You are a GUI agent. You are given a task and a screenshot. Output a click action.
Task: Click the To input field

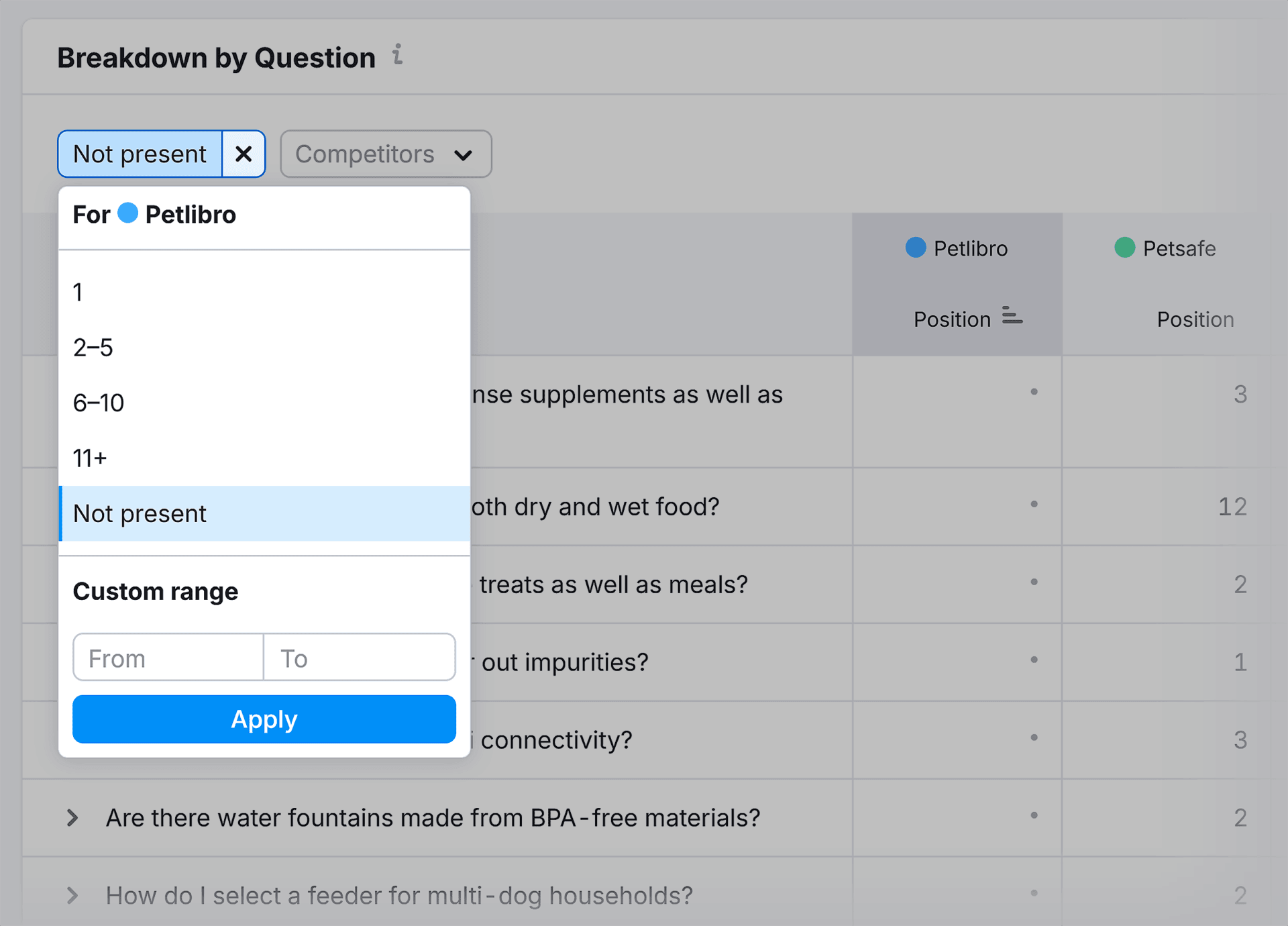[359, 658]
